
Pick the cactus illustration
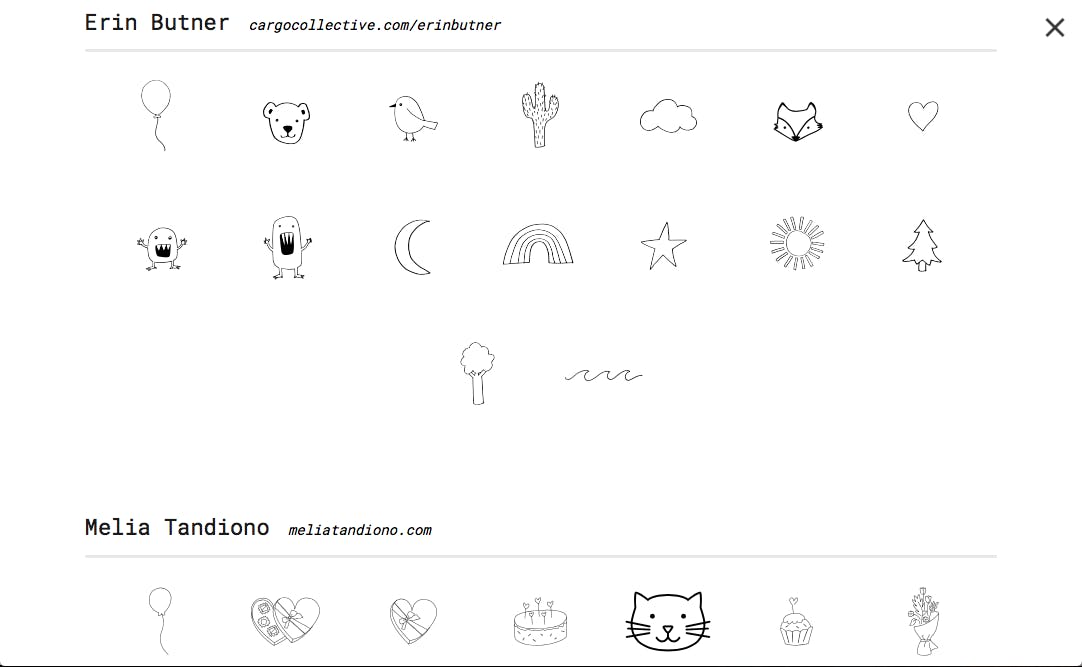[x=540, y=115]
